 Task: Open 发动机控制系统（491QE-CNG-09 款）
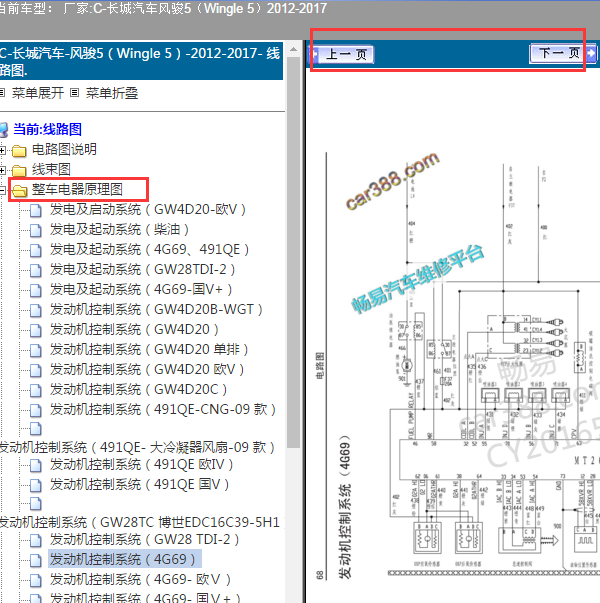[x=163, y=410]
